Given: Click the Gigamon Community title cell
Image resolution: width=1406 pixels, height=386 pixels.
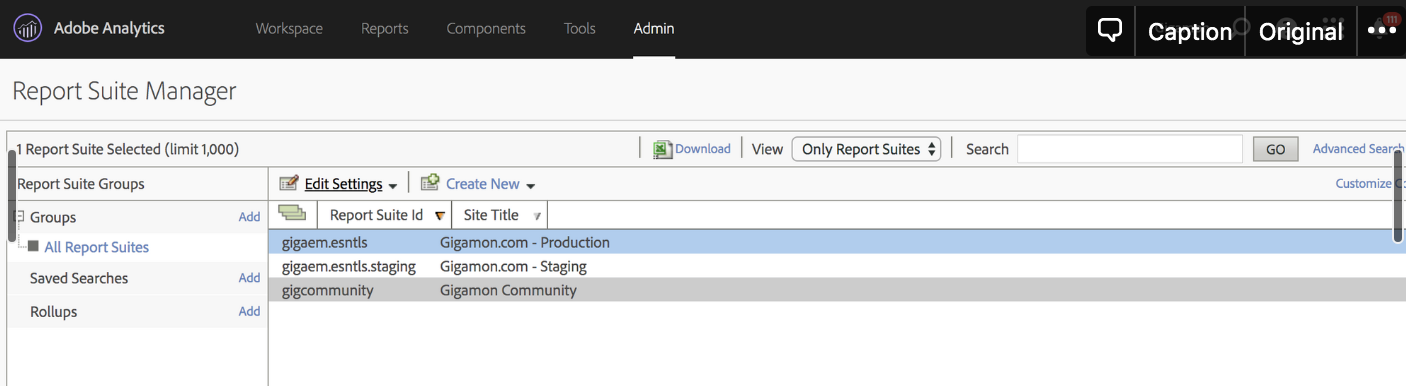Looking at the screenshot, I should tap(508, 290).
